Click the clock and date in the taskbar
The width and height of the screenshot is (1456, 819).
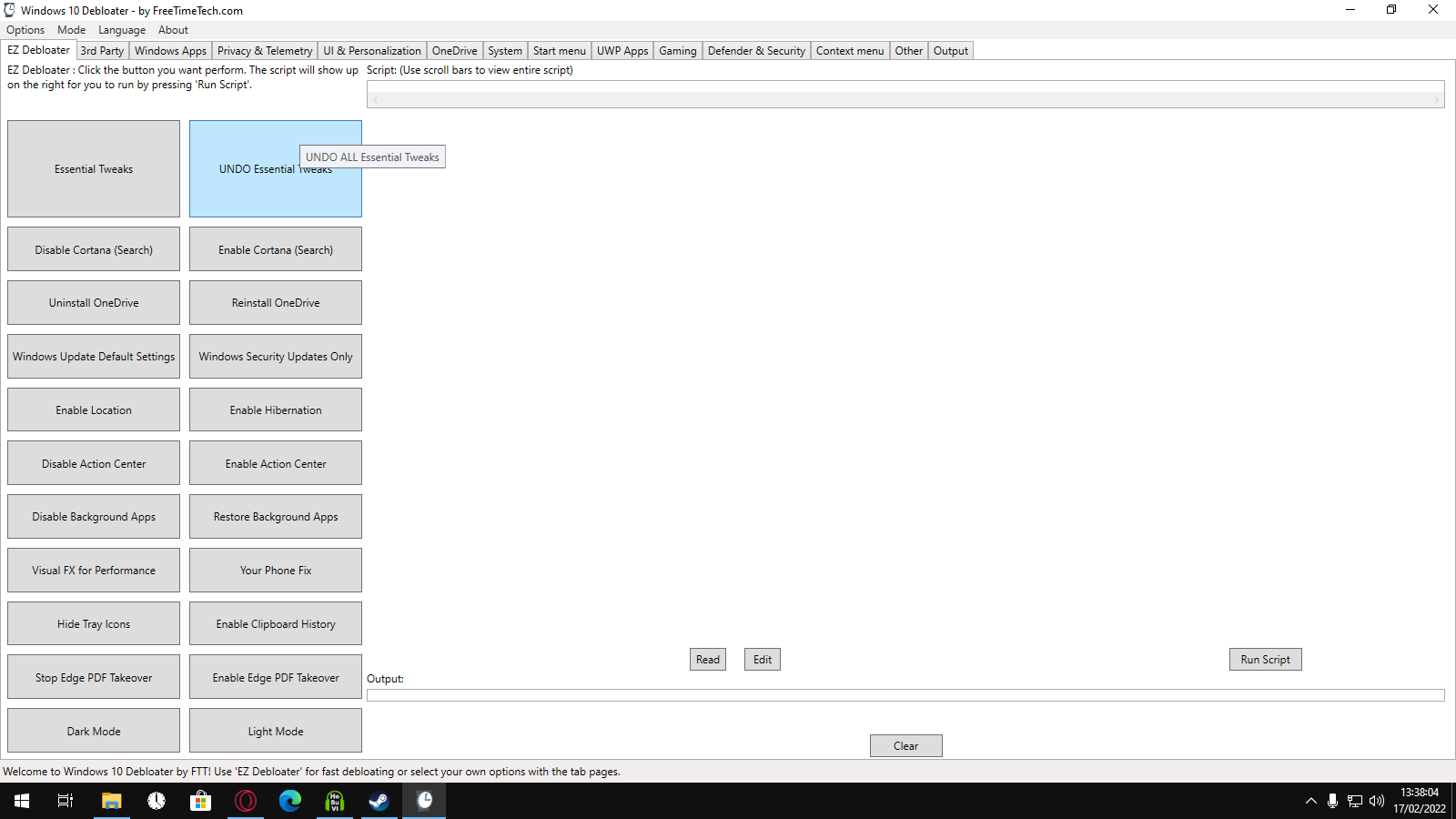(x=1420, y=801)
